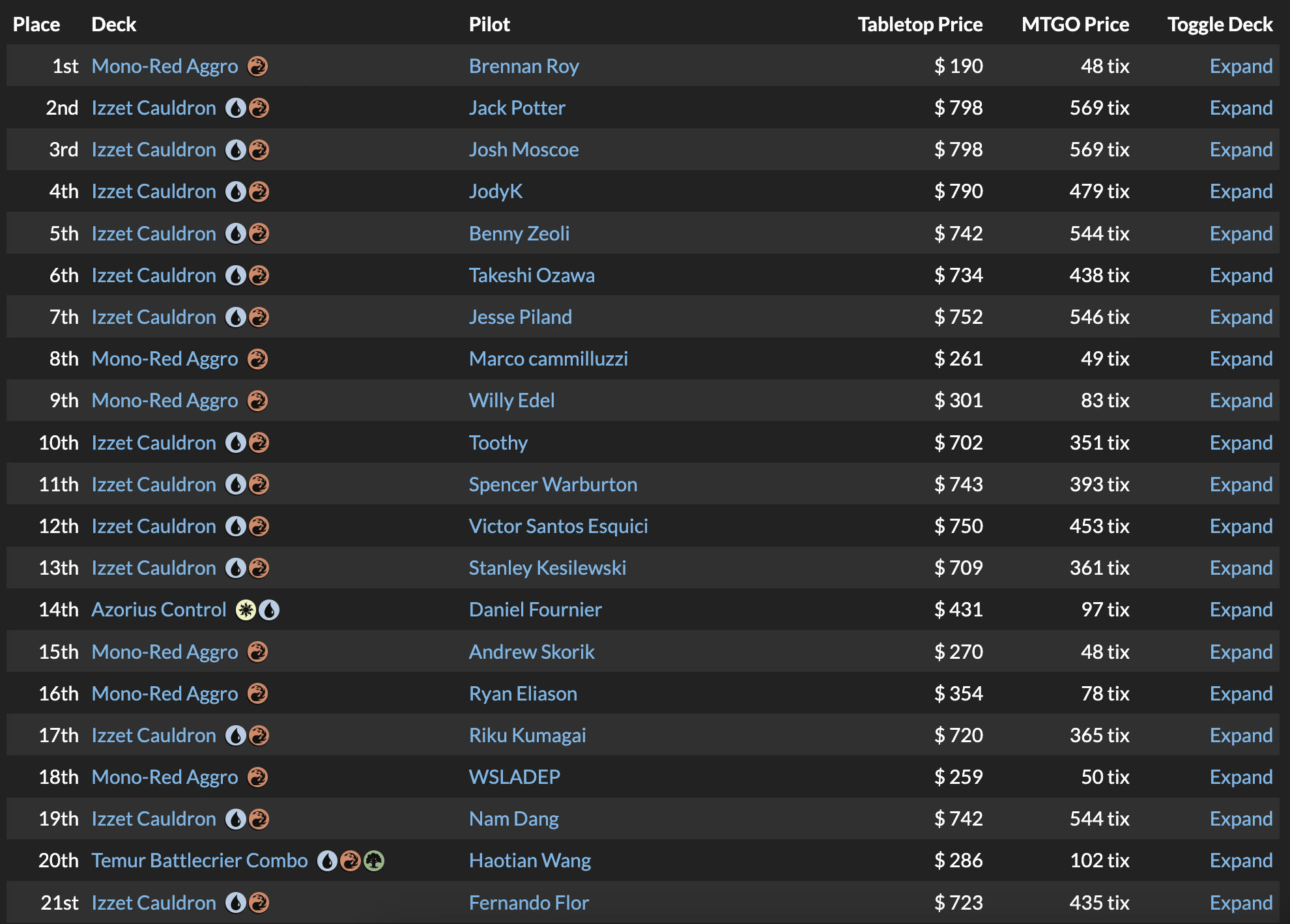Screen dimensions: 1290x924
Task: Open Victor Santos Esquici pilot link
Action: 558,527
